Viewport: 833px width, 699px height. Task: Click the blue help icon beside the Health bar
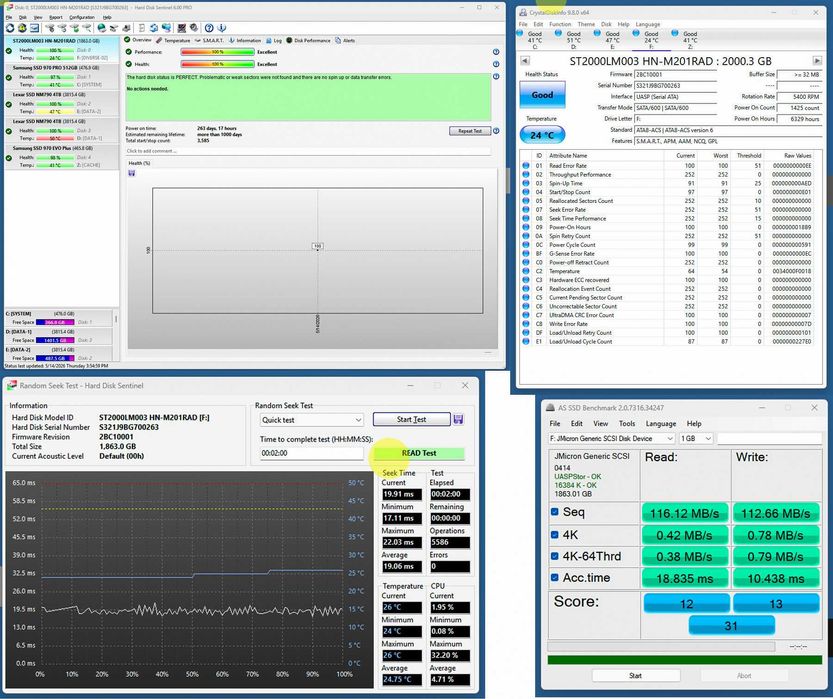(x=496, y=64)
